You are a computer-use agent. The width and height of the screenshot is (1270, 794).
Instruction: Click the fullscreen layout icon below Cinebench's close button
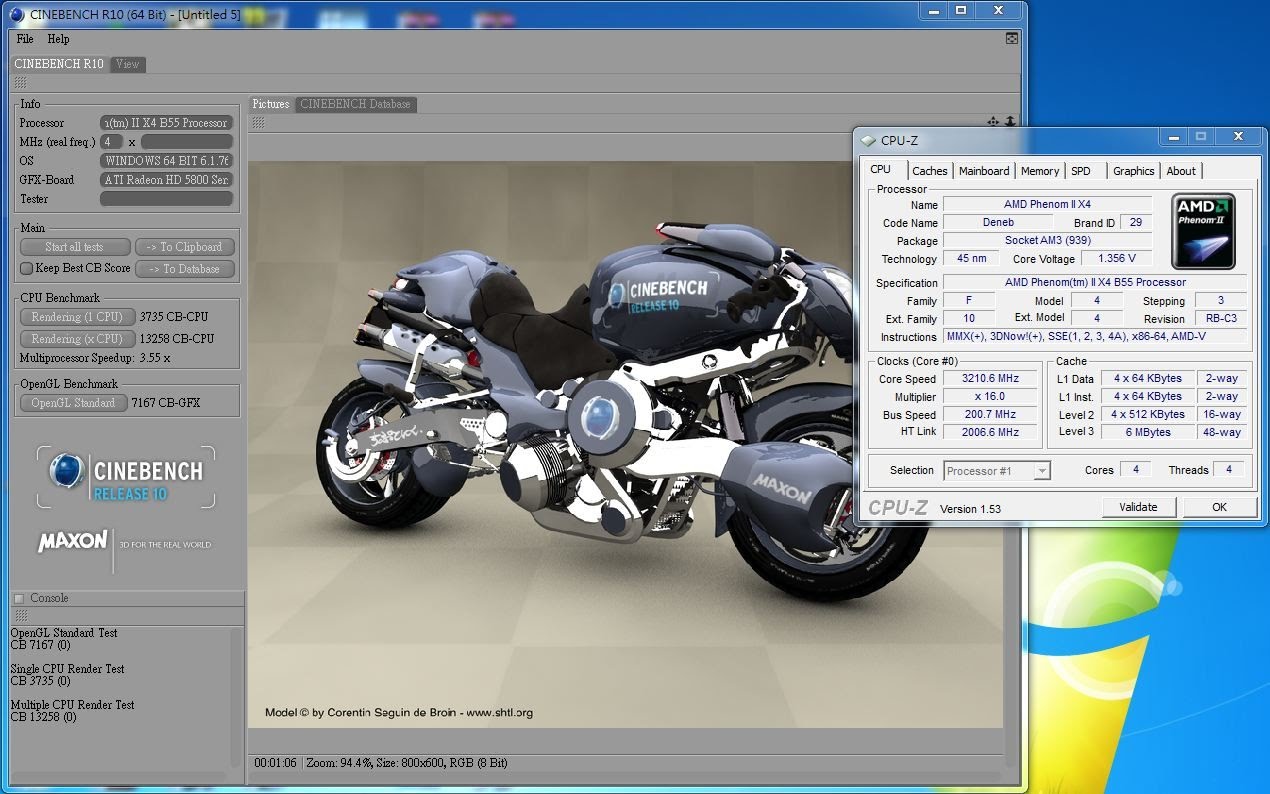click(x=1012, y=39)
